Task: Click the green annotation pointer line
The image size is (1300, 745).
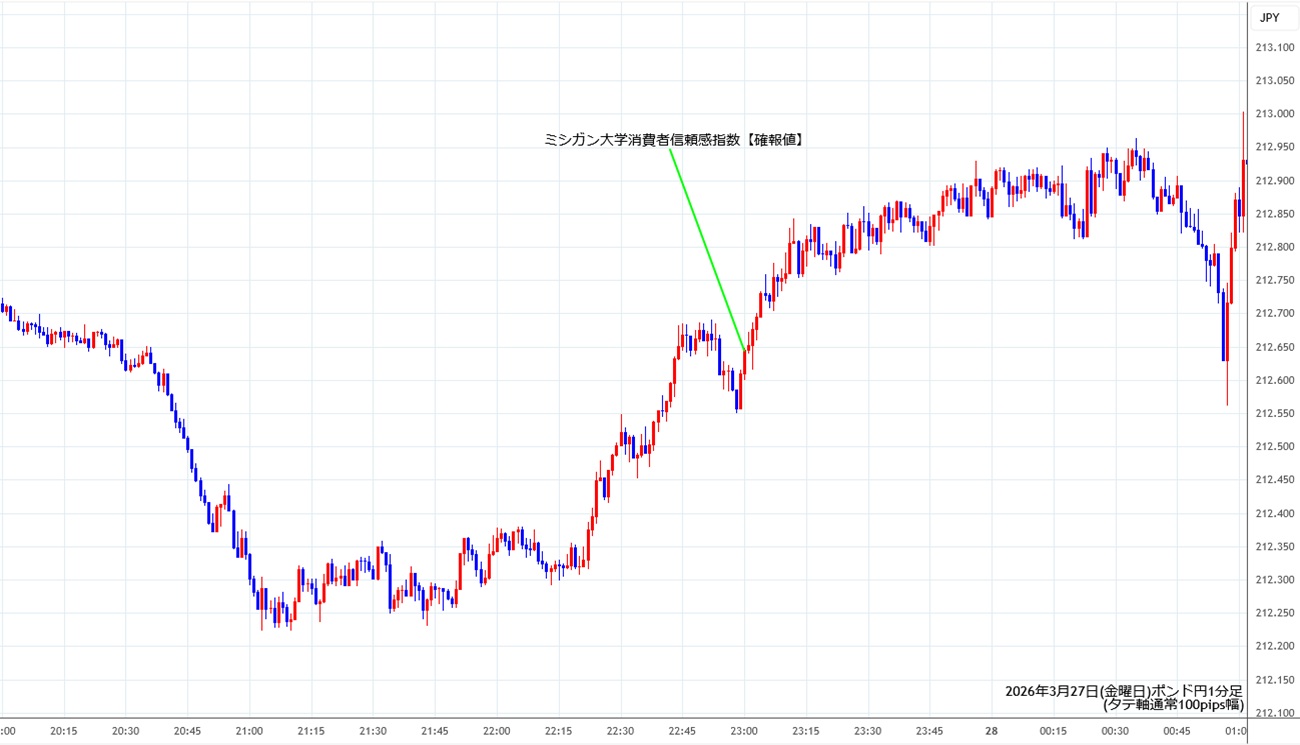Action: point(706,250)
